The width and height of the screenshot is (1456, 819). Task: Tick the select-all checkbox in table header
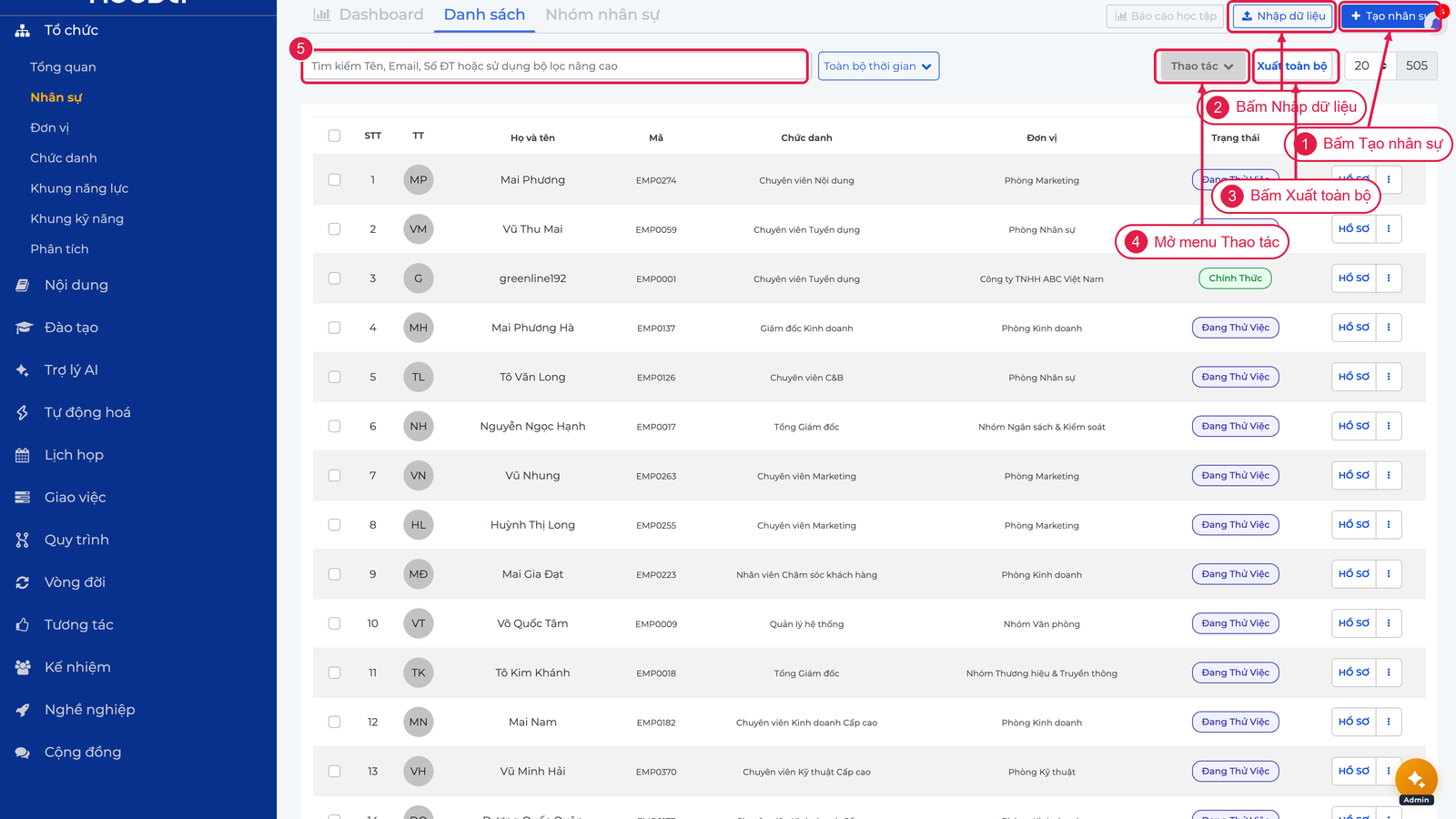[334, 136]
